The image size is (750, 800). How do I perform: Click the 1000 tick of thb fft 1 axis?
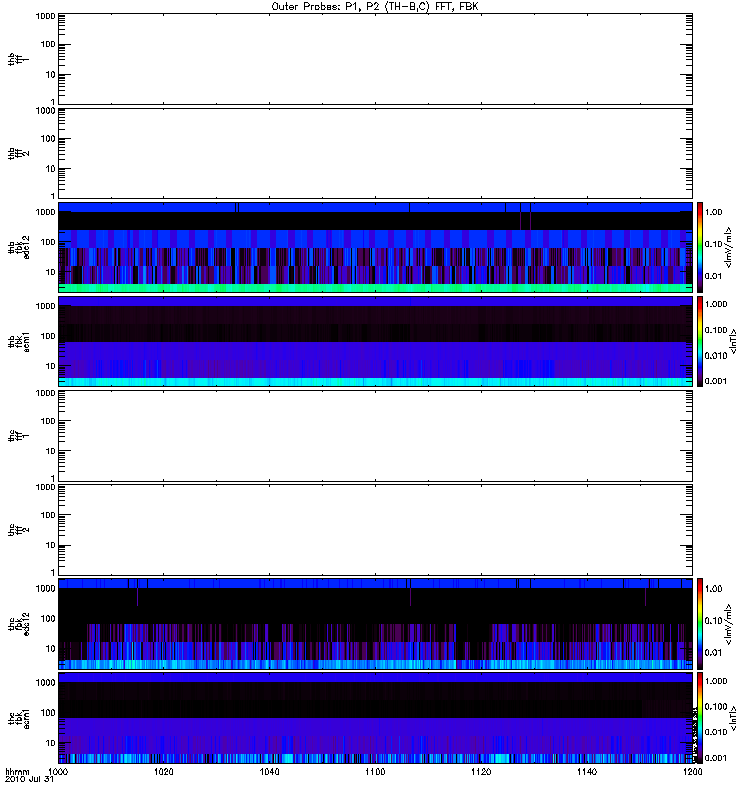[45, 16]
